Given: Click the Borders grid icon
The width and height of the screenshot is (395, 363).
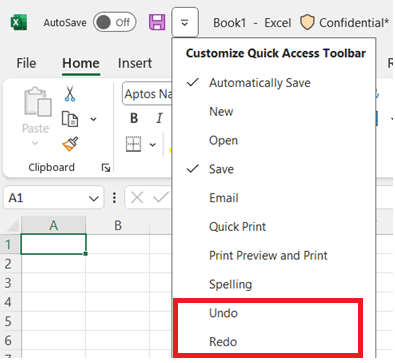Looking at the screenshot, I should click(x=133, y=144).
